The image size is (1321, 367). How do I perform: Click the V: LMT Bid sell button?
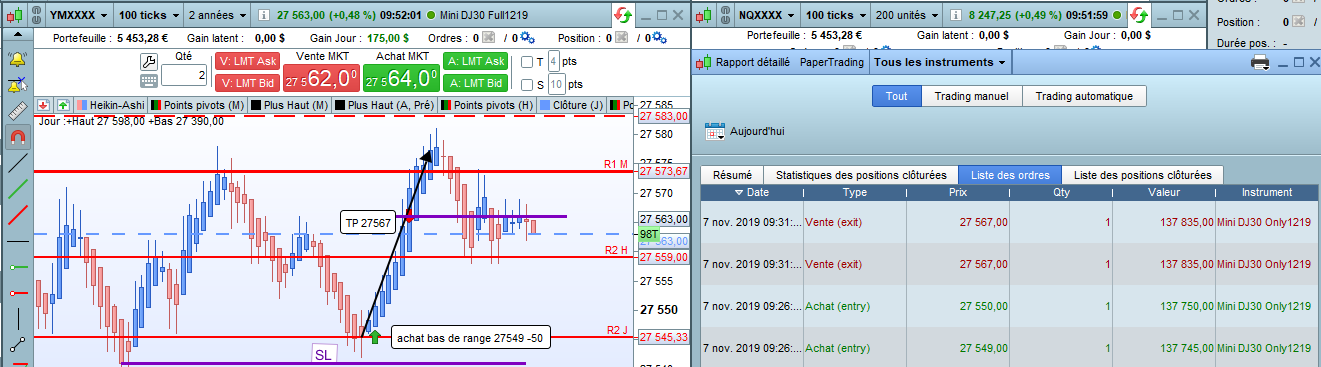[248, 82]
